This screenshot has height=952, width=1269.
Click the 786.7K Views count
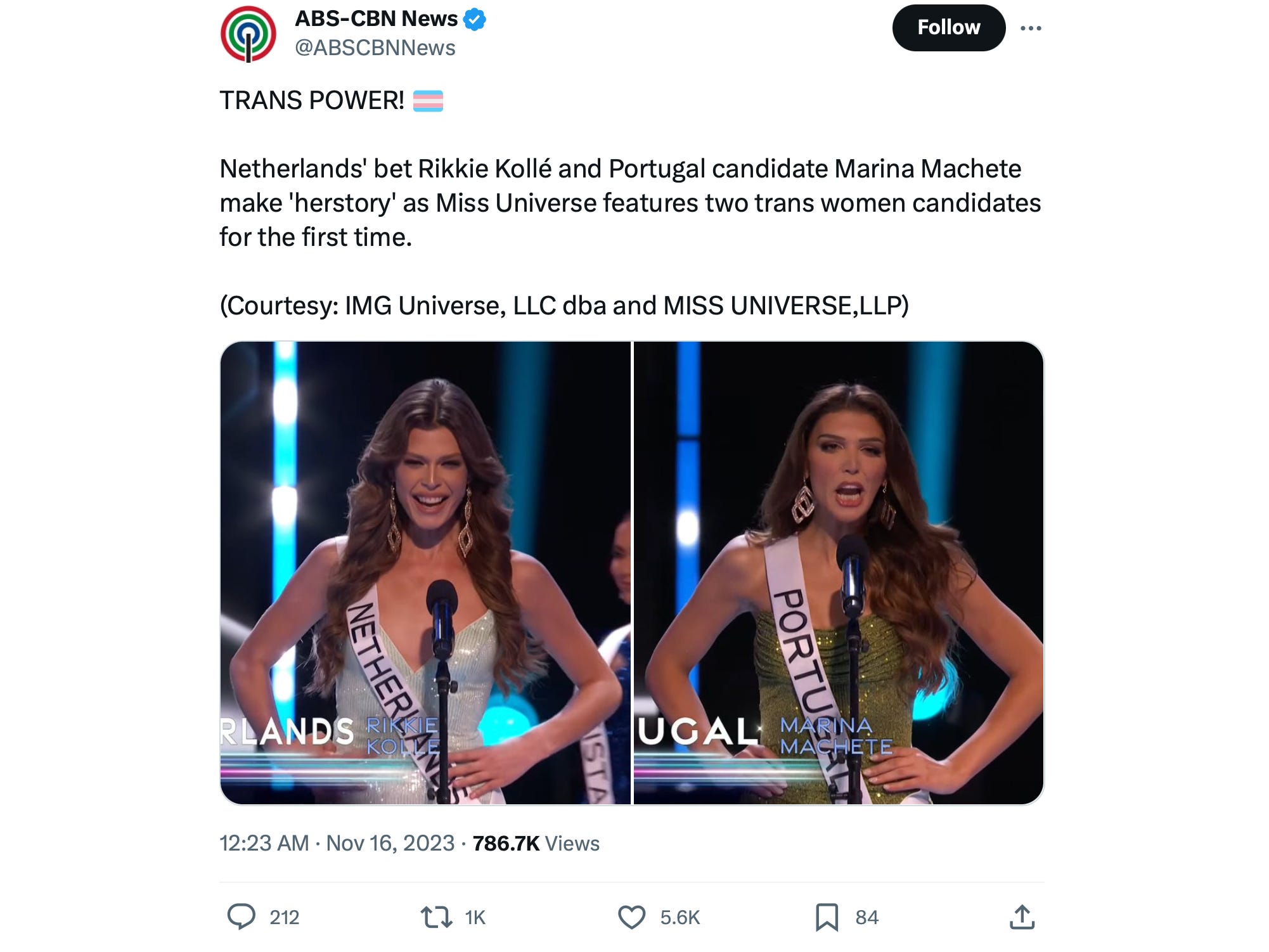pos(536,843)
